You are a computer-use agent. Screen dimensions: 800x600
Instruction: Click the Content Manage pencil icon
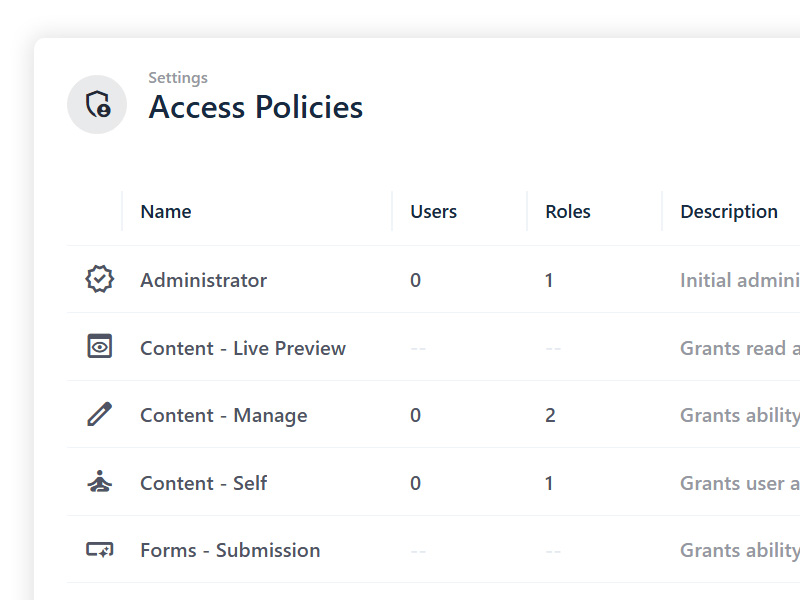(x=99, y=414)
